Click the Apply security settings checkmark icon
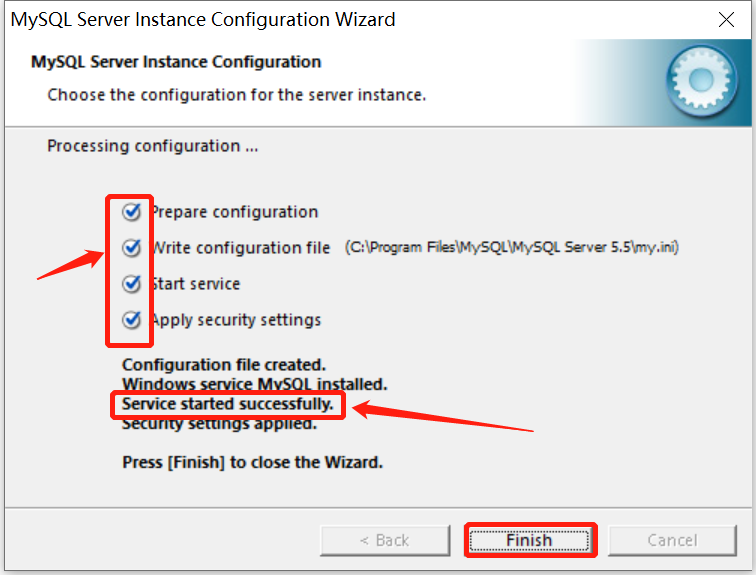Viewport: 756px width, 575px height. 131,320
